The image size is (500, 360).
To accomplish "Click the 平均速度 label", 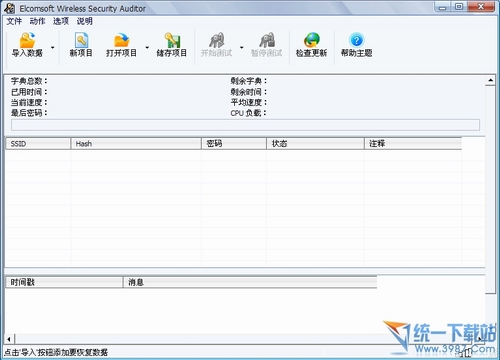I will [249, 102].
